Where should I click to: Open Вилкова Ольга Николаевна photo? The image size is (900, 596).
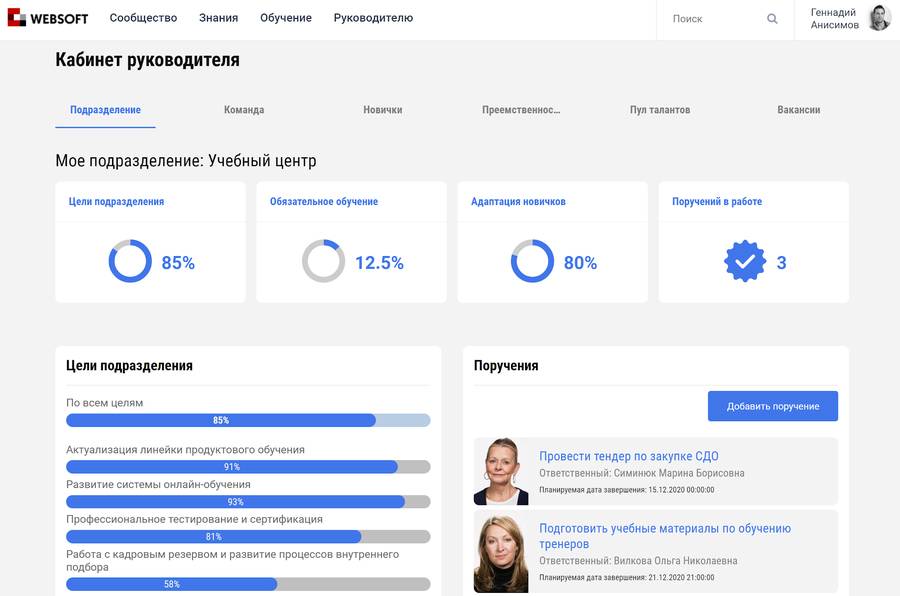(x=501, y=552)
